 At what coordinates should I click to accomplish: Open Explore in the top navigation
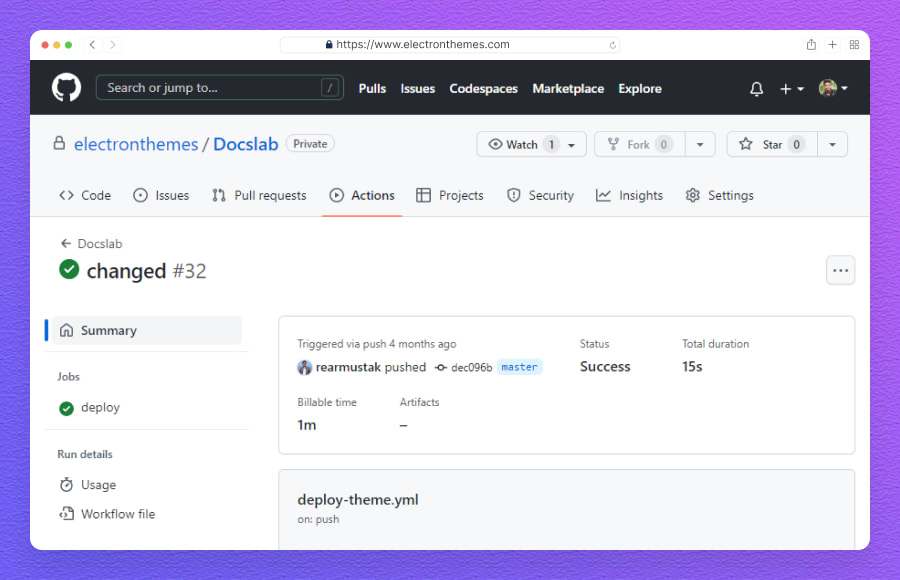(x=639, y=88)
